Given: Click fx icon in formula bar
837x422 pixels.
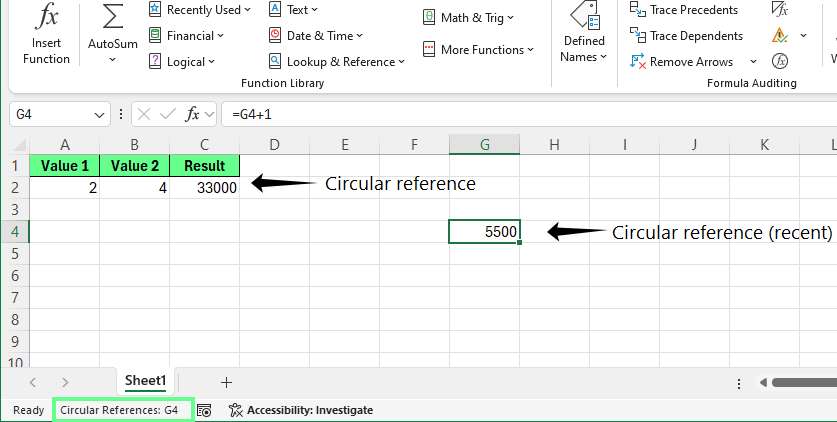Looking at the screenshot, I should (x=192, y=114).
